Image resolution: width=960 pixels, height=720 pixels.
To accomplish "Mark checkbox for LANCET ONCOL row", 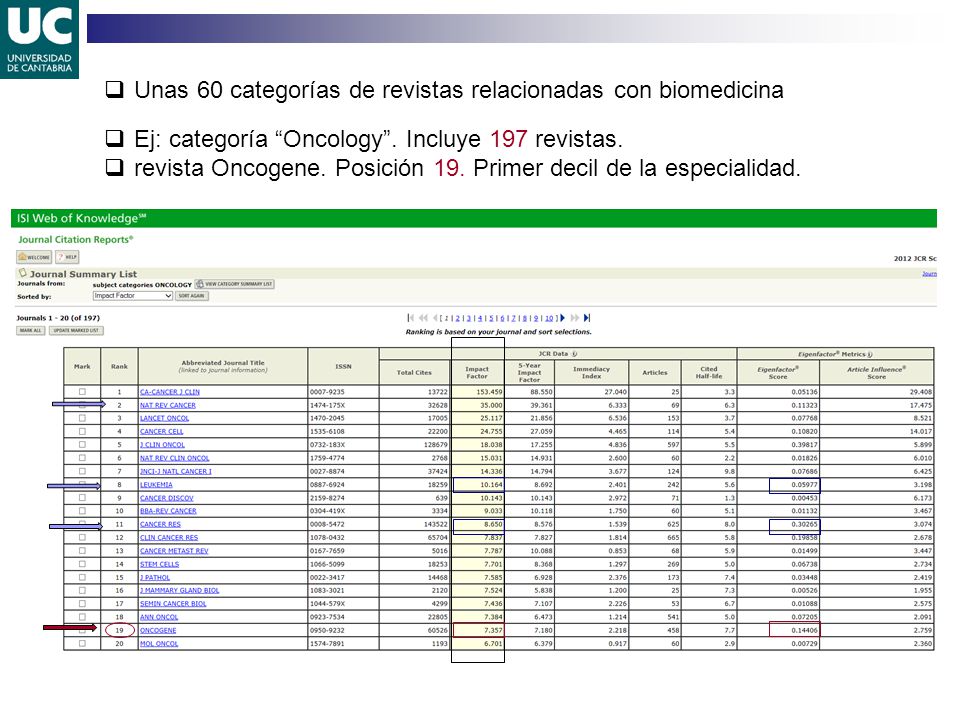I will click(x=82, y=418).
